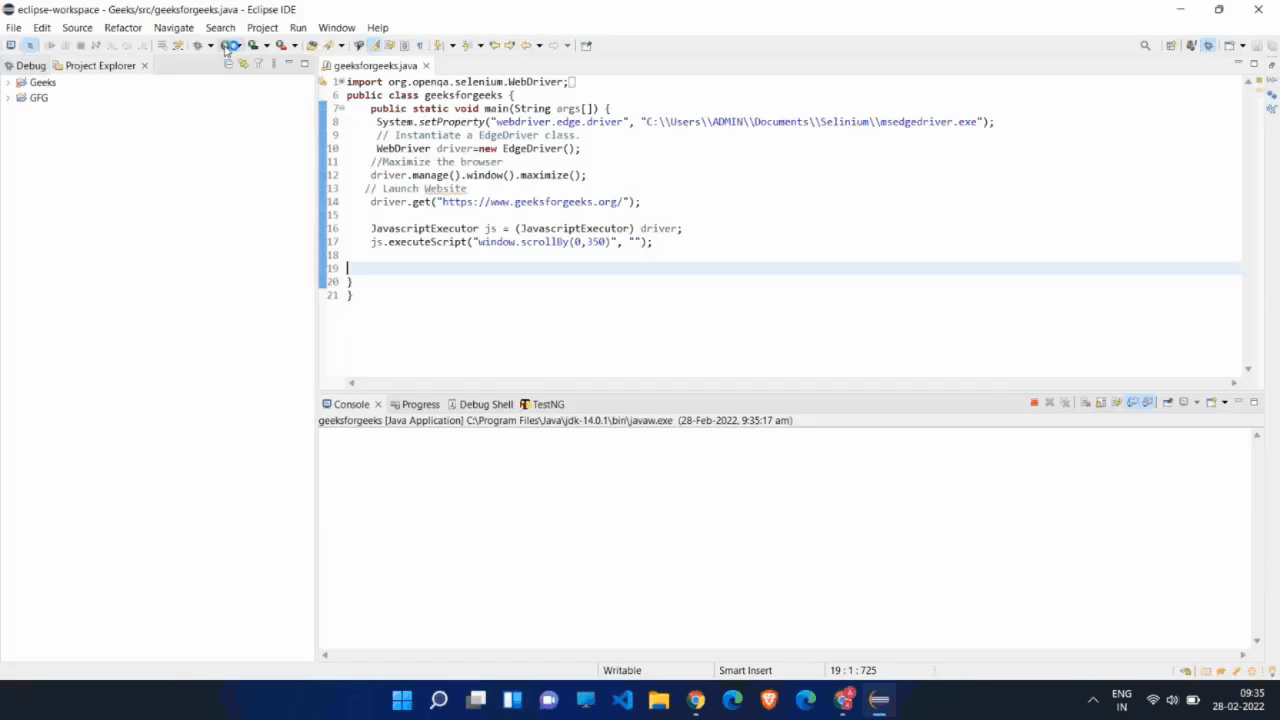The width and height of the screenshot is (1280, 720).
Task: Click the red Terminate console button
Action: (1034, 402)
